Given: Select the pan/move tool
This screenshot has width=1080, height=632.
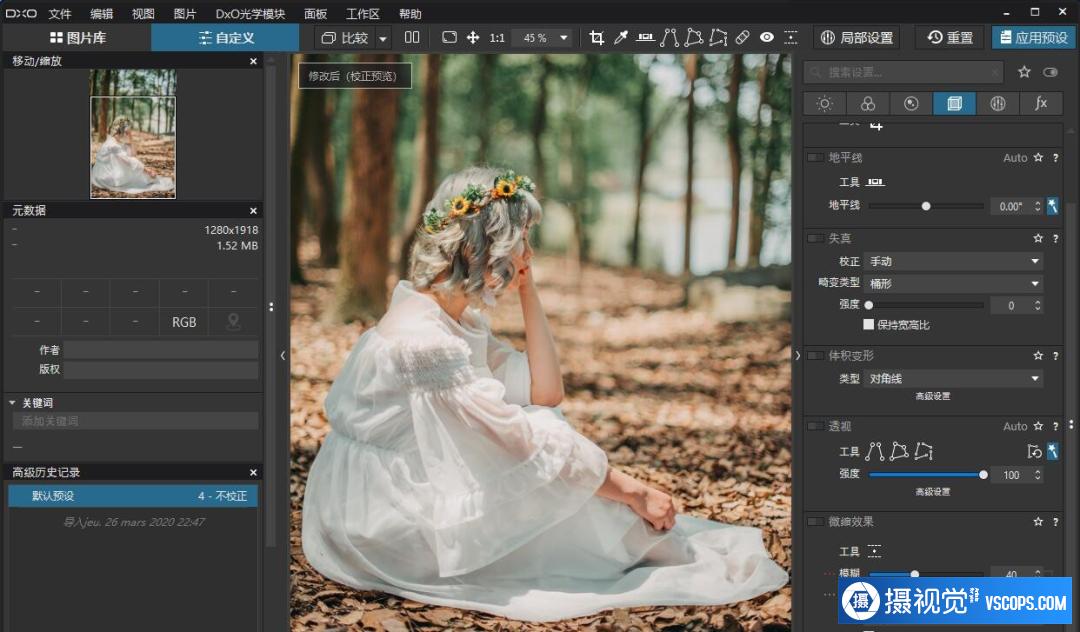Looking at the screenshot, I should [x=473, y=38].
